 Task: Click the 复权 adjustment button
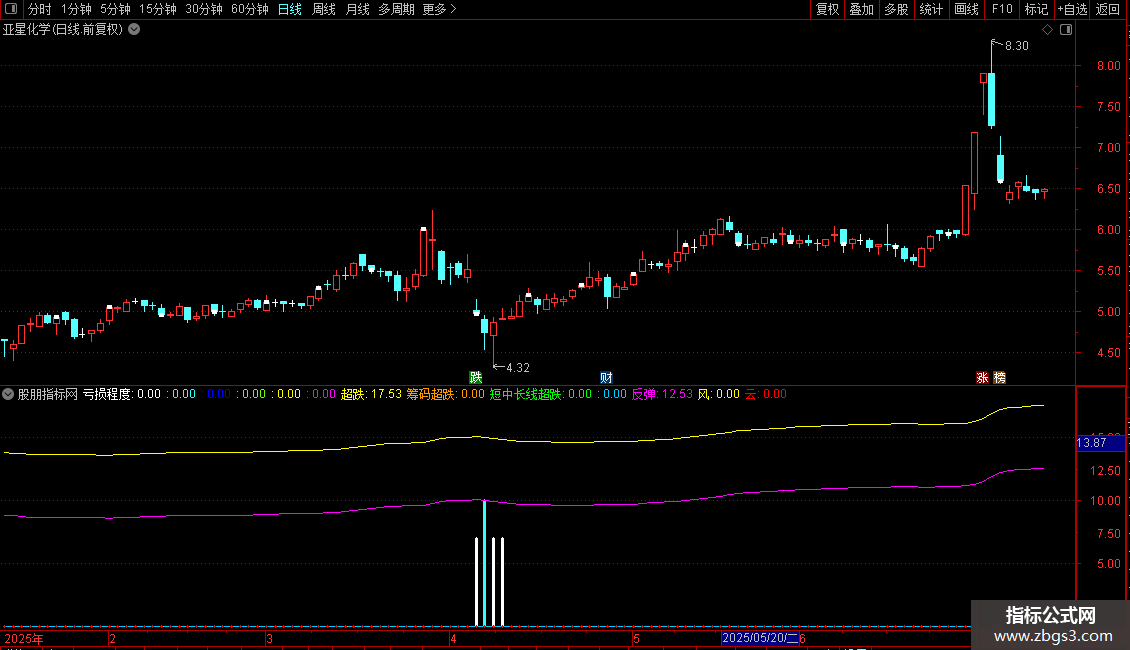827,9
